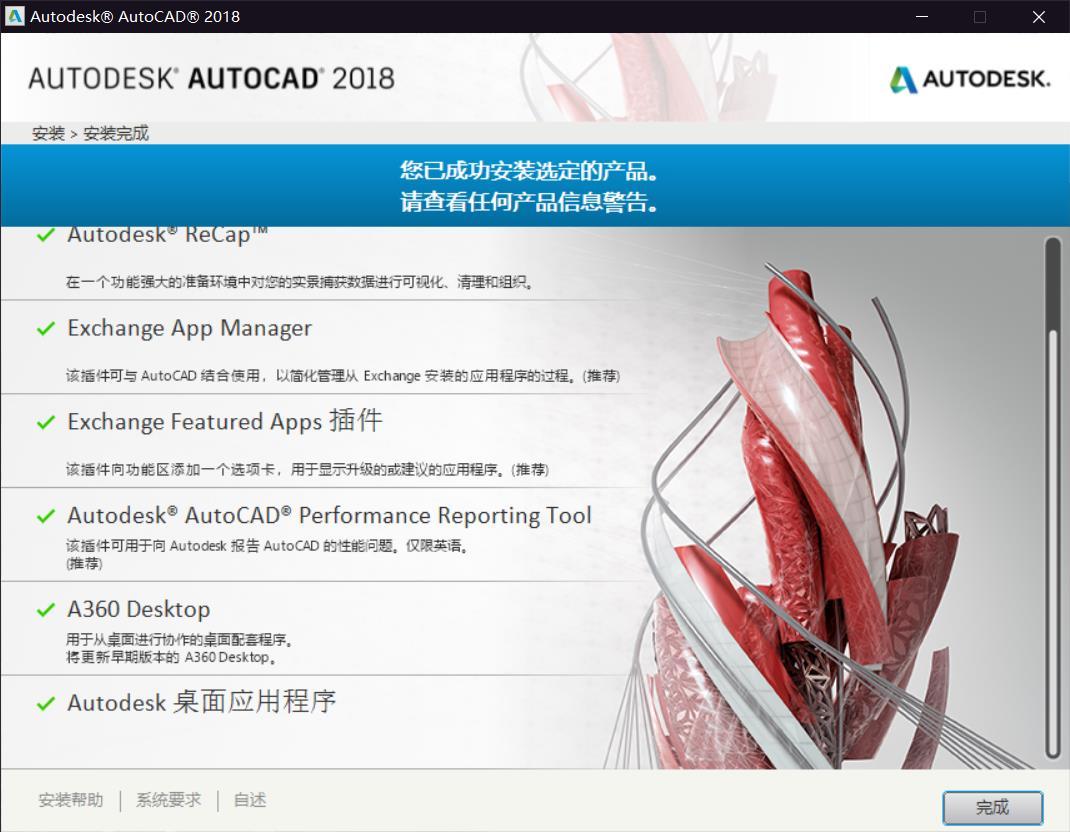The width and height of the screenshot is (1070, 832).
Task: Open the 系统要求 link
Action: pos(169,800)
